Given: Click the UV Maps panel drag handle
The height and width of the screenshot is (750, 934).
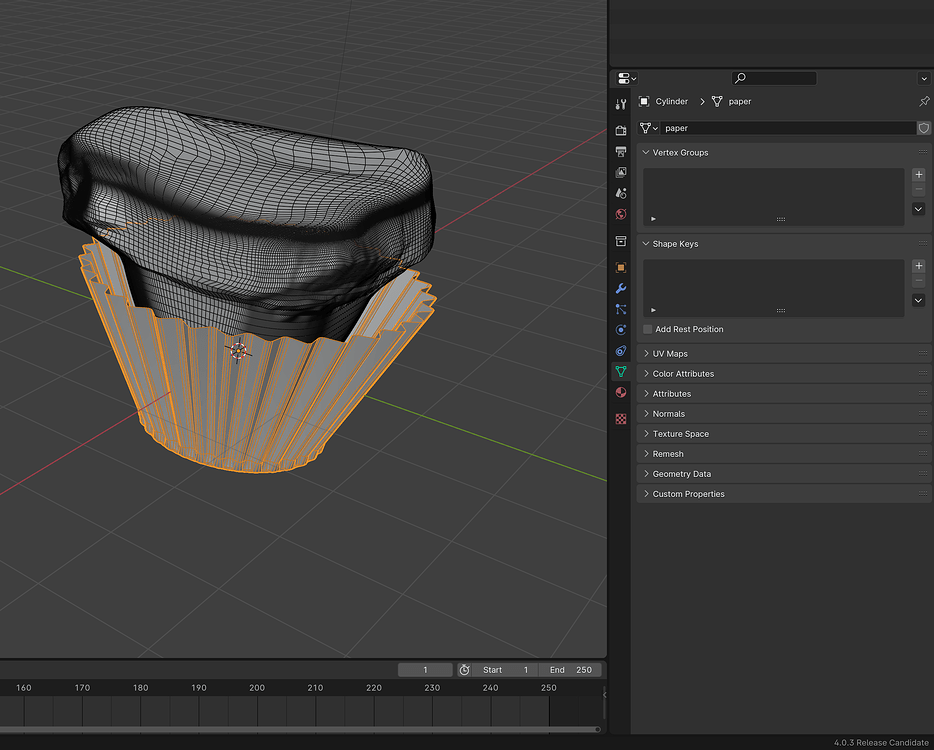Looking at the screenshot, I should pyautogui.click(x=923, y=354).
